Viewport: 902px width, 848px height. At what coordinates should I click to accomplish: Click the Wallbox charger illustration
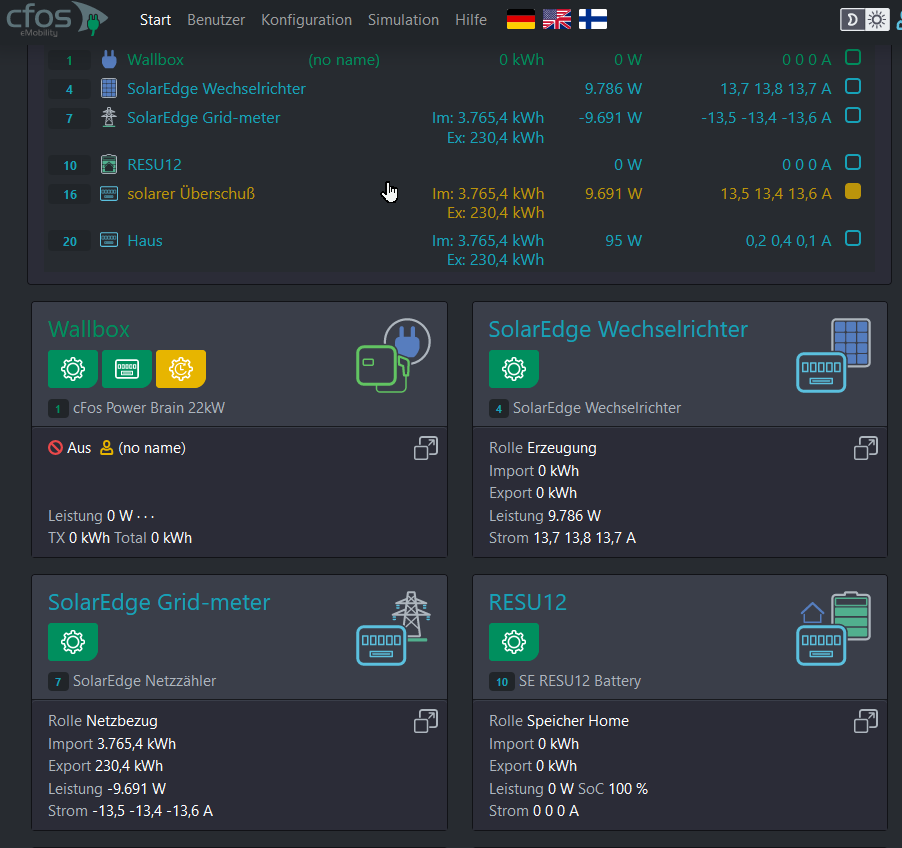pyautogui.click(x=393, y=356)
